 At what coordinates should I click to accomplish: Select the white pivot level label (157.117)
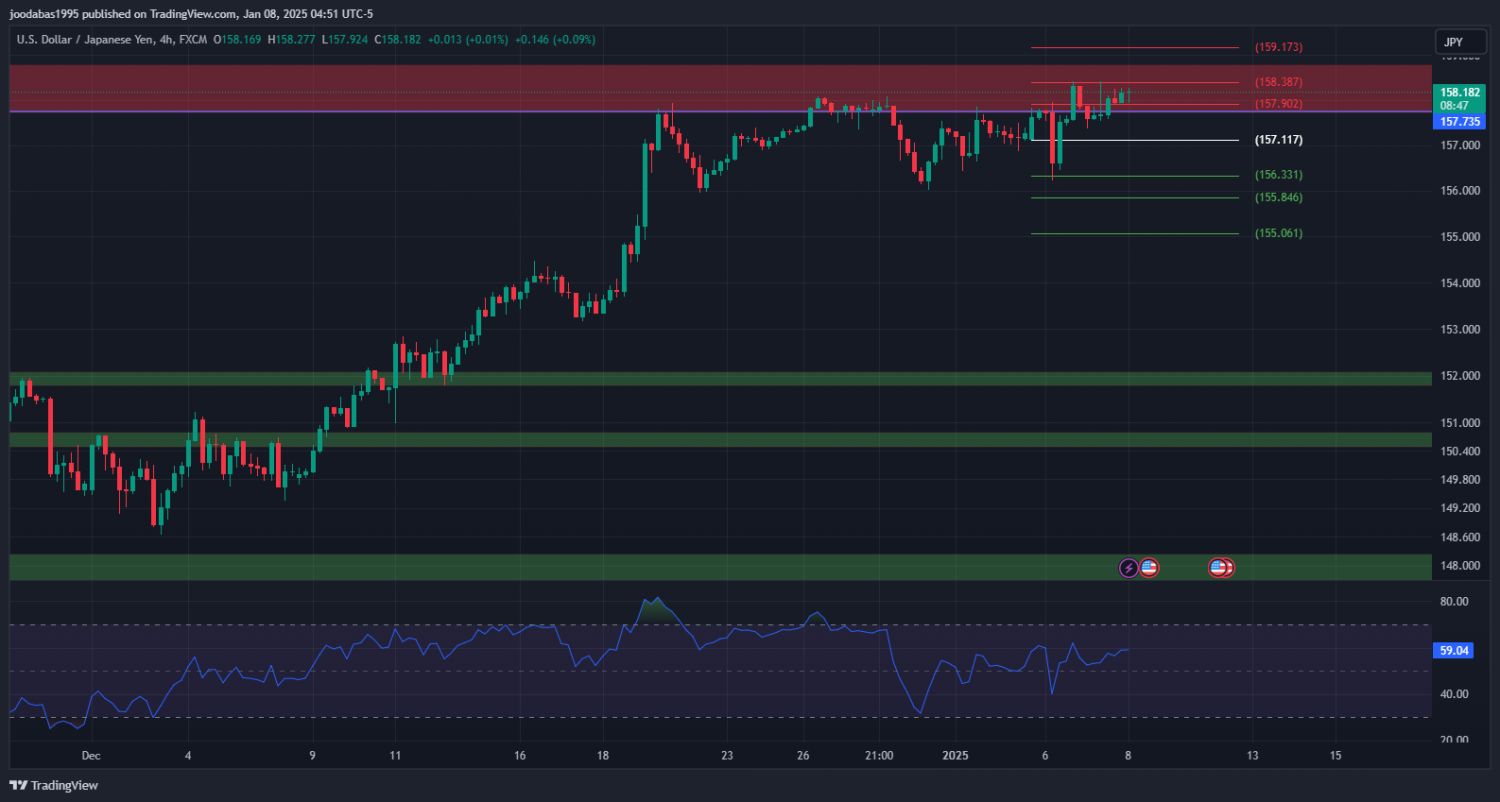(1278, 140)
